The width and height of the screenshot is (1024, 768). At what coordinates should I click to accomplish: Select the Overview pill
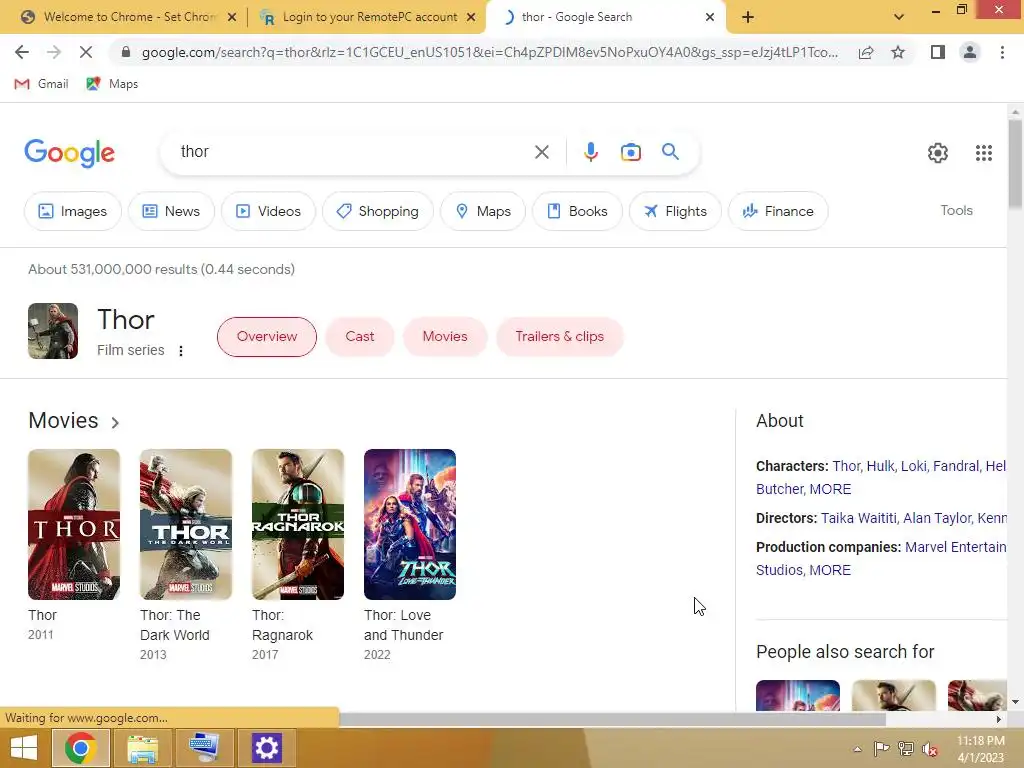click(266, 336)
